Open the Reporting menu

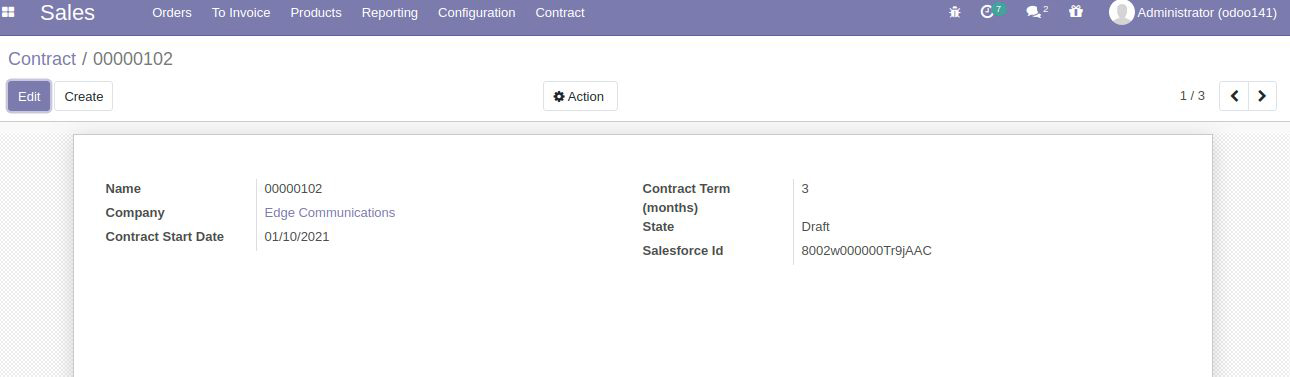[x=390, y=12]
